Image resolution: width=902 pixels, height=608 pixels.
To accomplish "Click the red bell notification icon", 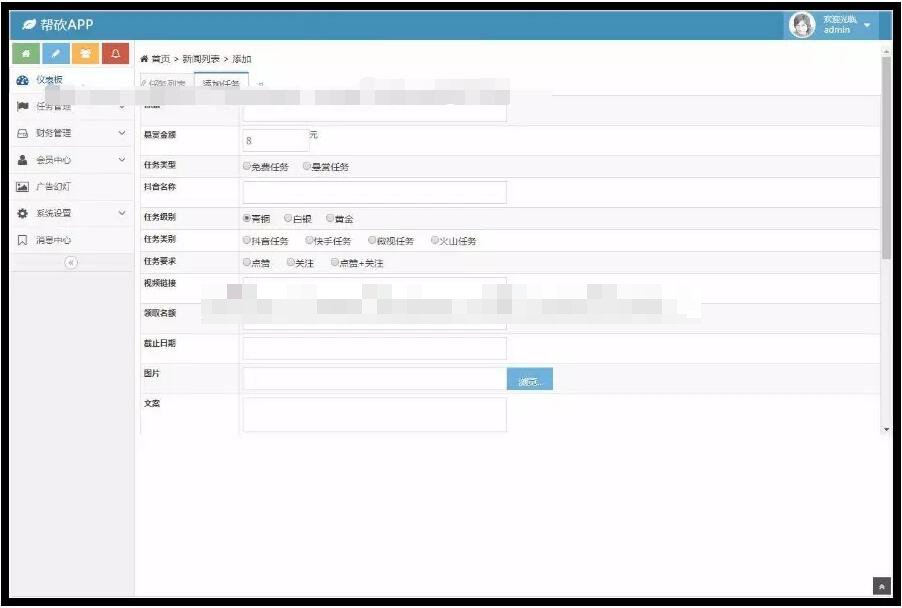I will [x=116, y=53].
